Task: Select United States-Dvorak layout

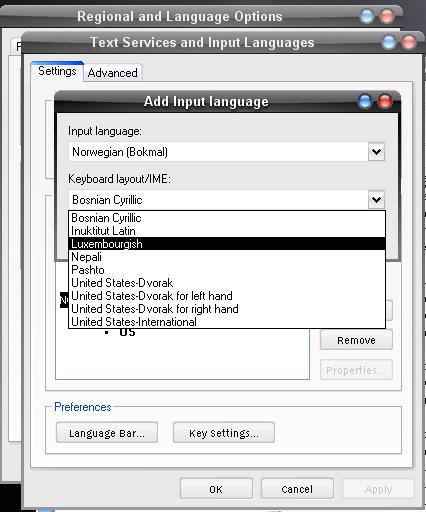Action: pos(227,283)
